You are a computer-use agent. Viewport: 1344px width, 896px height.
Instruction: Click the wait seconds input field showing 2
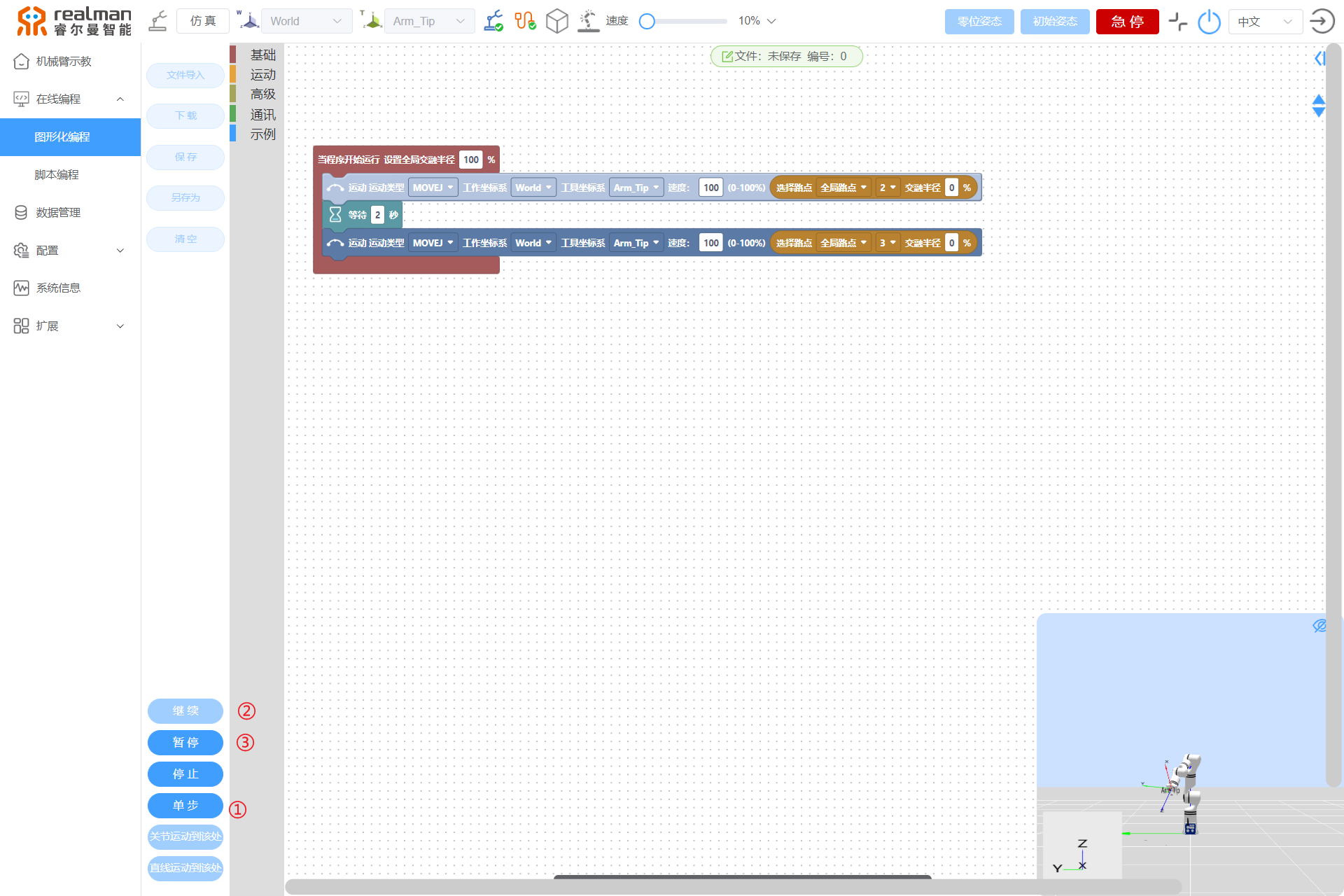click(x=377, y=215)
